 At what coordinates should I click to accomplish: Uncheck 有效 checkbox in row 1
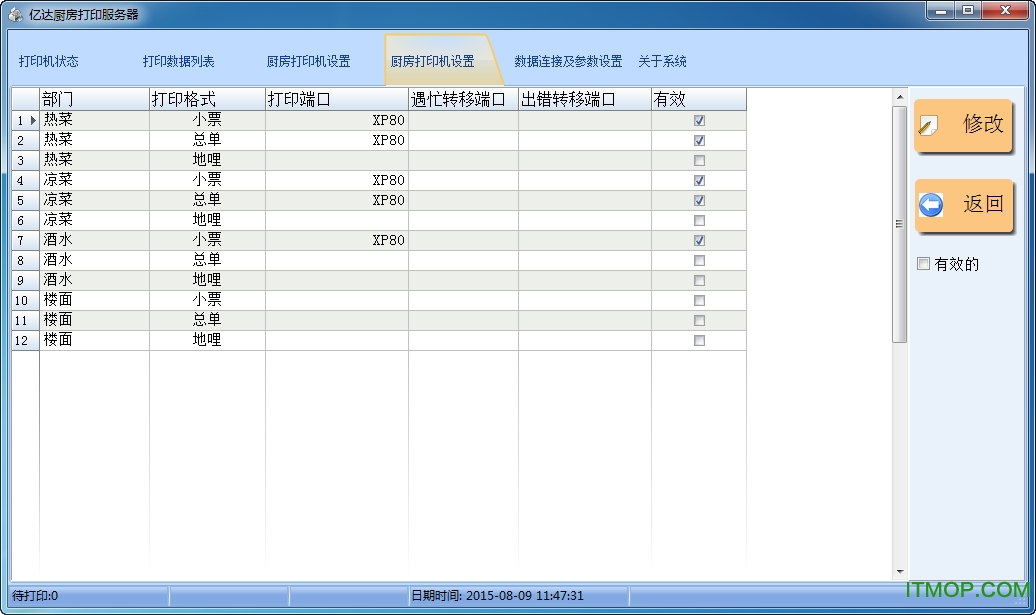699,120
